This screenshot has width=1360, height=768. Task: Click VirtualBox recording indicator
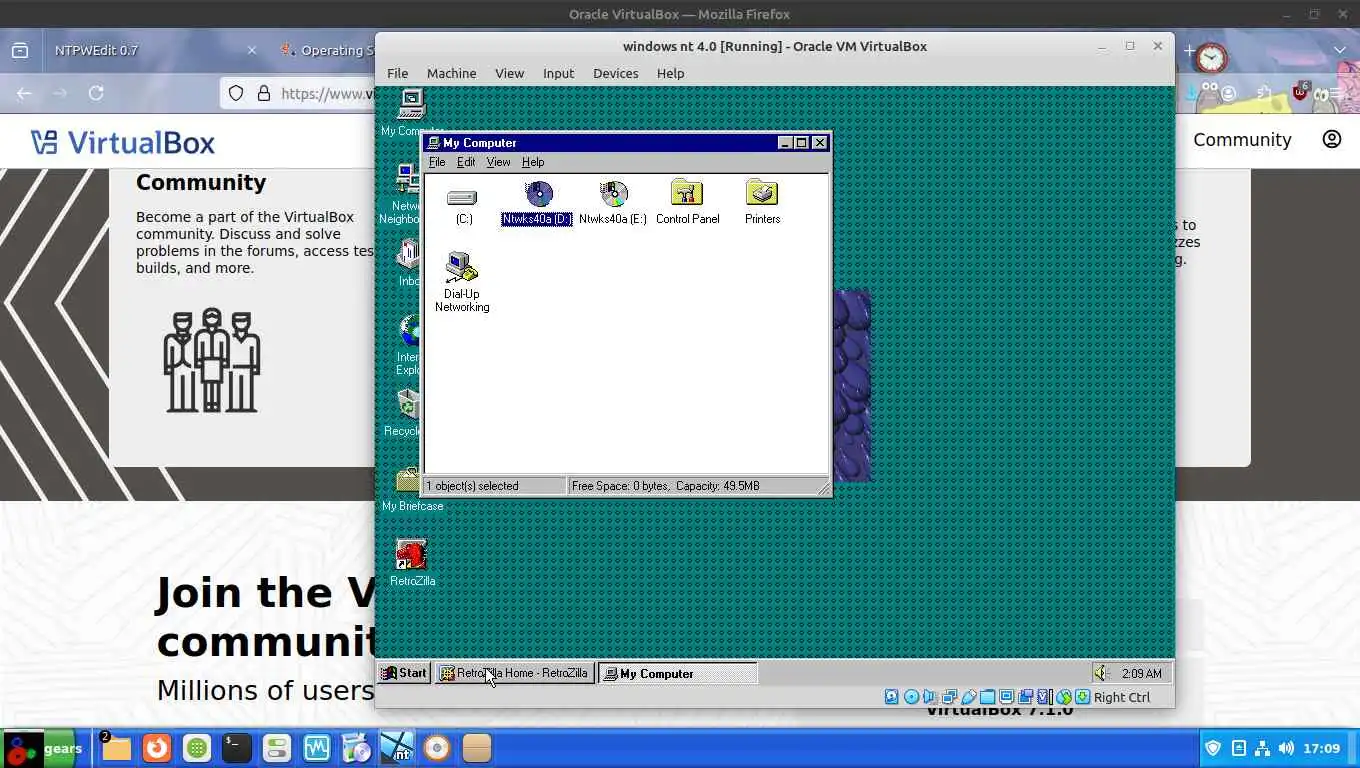click(1025, 697)
